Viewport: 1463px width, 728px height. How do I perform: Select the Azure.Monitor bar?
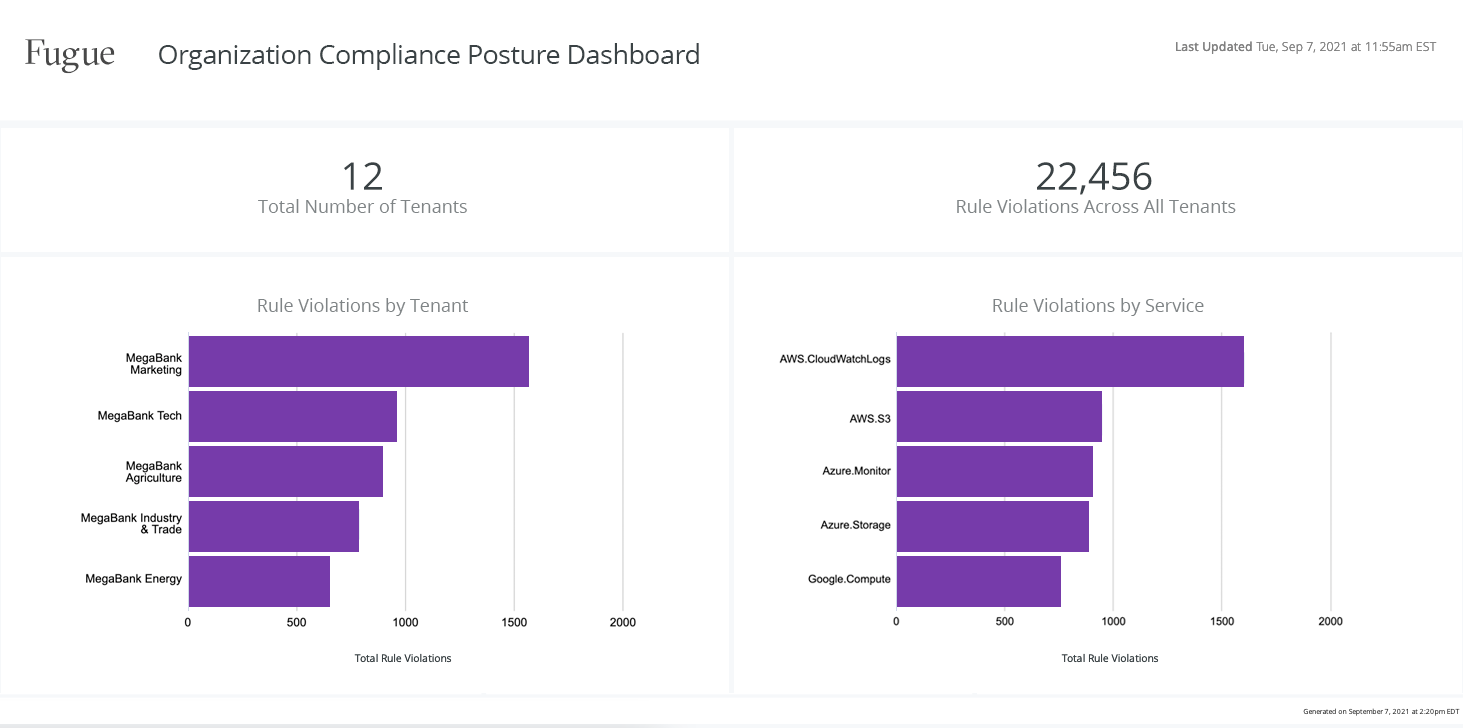(x=994, y=471)
